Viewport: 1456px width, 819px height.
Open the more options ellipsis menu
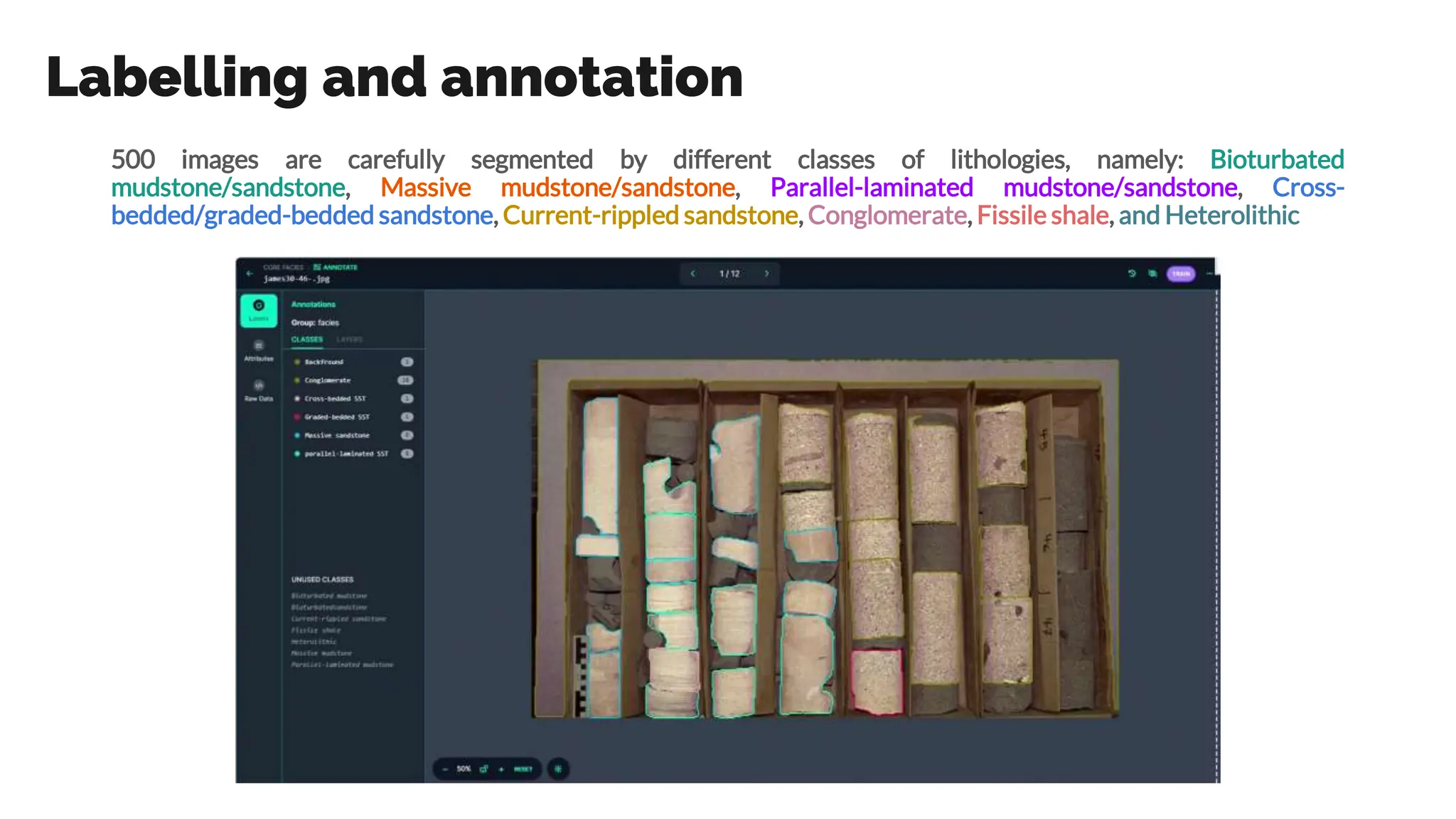pyautogui.click(x=1209, y=274)
